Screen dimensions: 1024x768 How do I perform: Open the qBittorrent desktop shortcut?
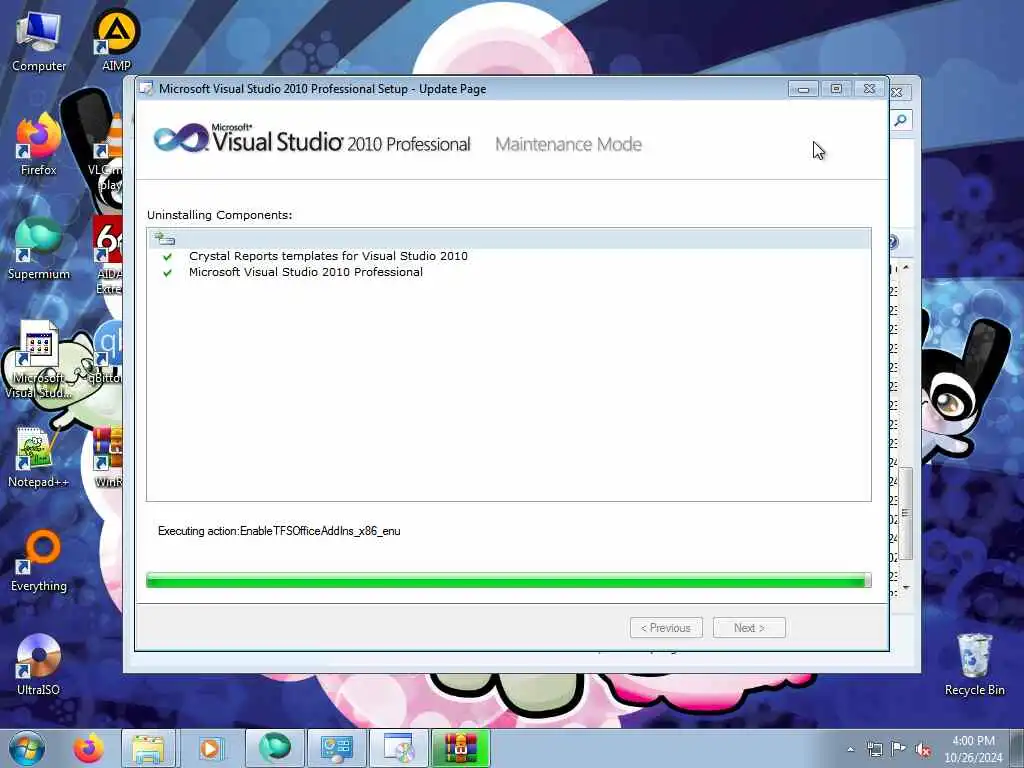click(x=106, y=353)
